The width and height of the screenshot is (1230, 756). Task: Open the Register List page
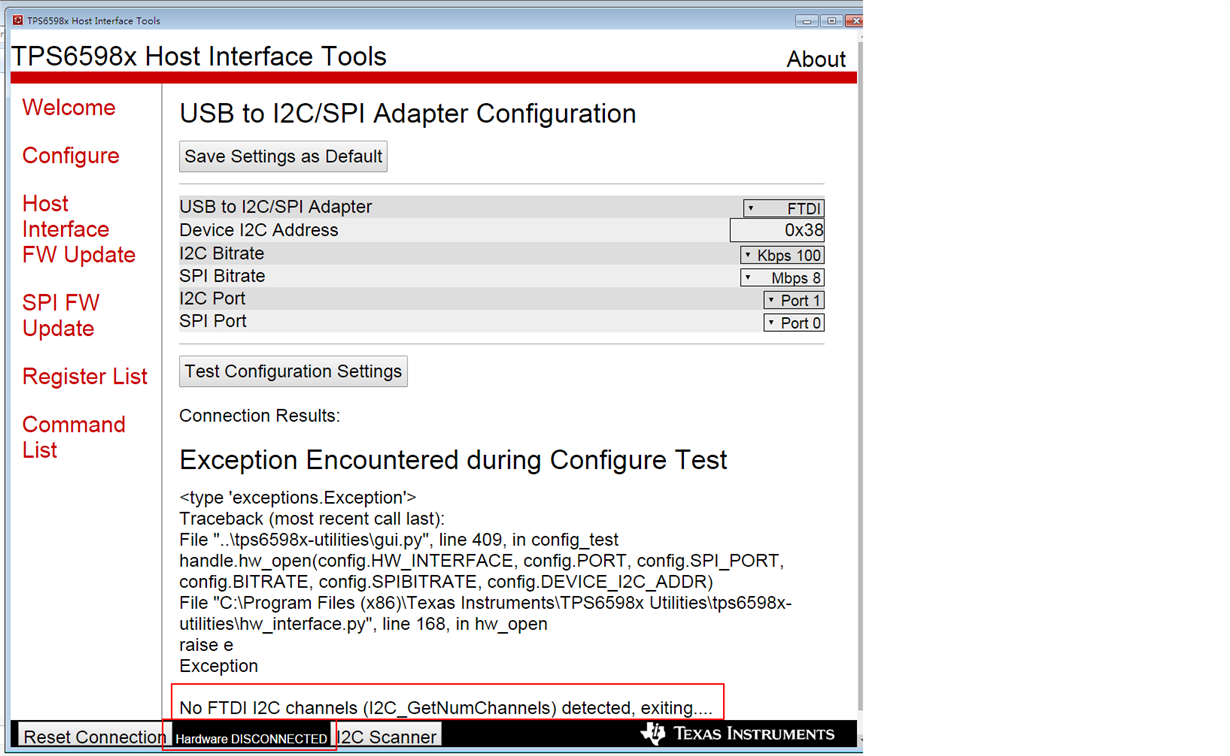pos(85,377)
